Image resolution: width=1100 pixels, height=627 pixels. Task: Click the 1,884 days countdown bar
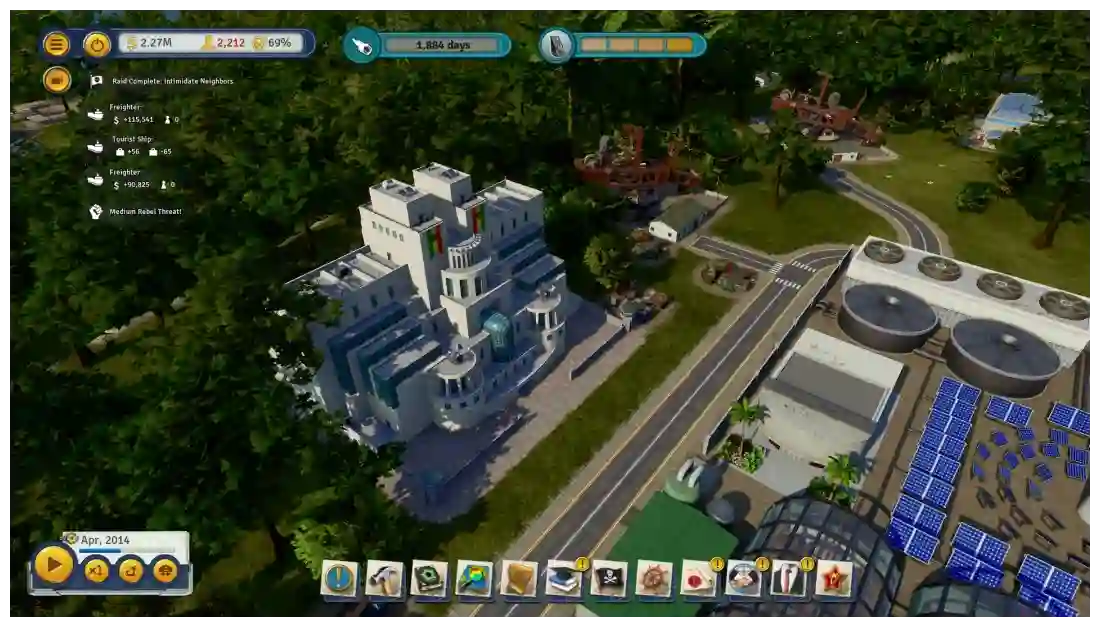click(x=443, y=46)
